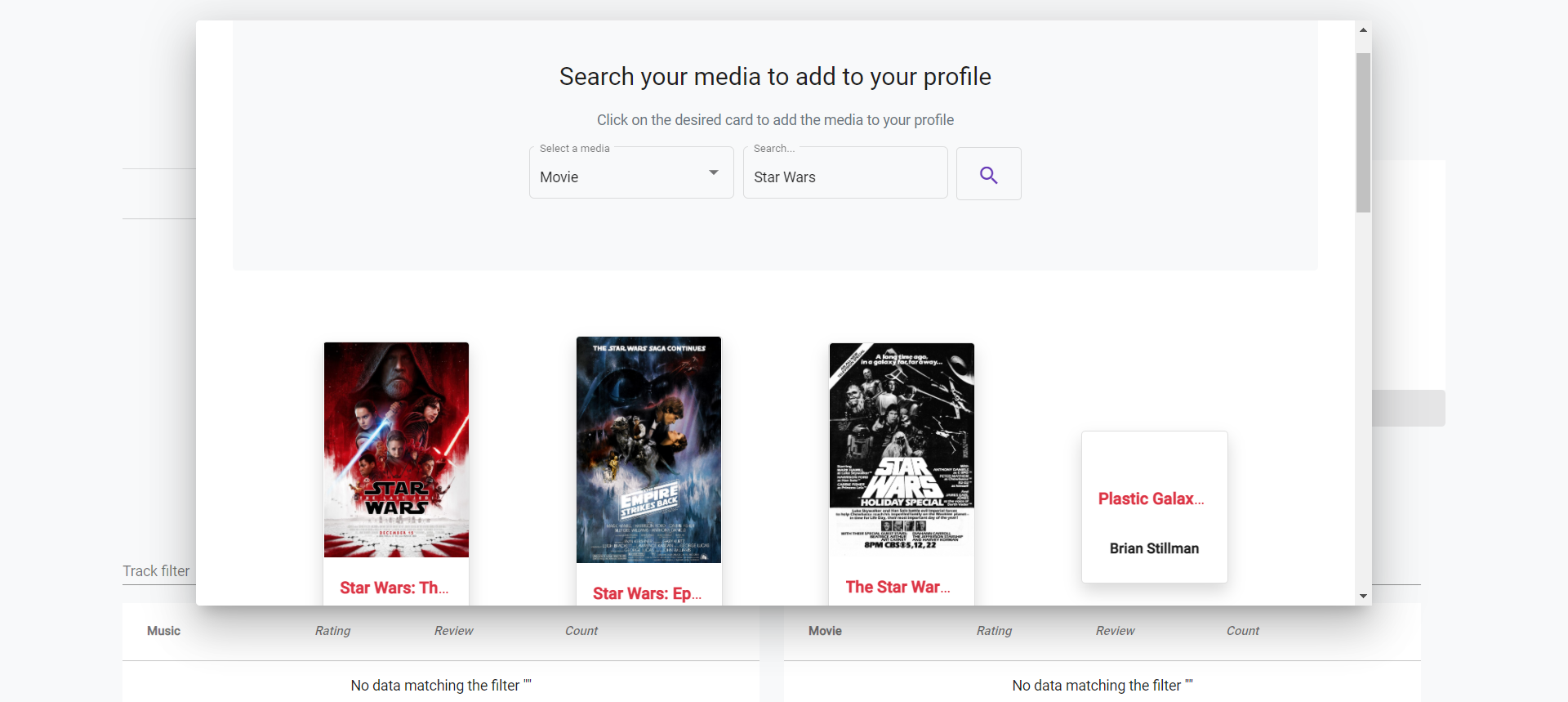
Task: Sort by Count in Movie table
Action: pyautogui.click(x=1243, y=631)
